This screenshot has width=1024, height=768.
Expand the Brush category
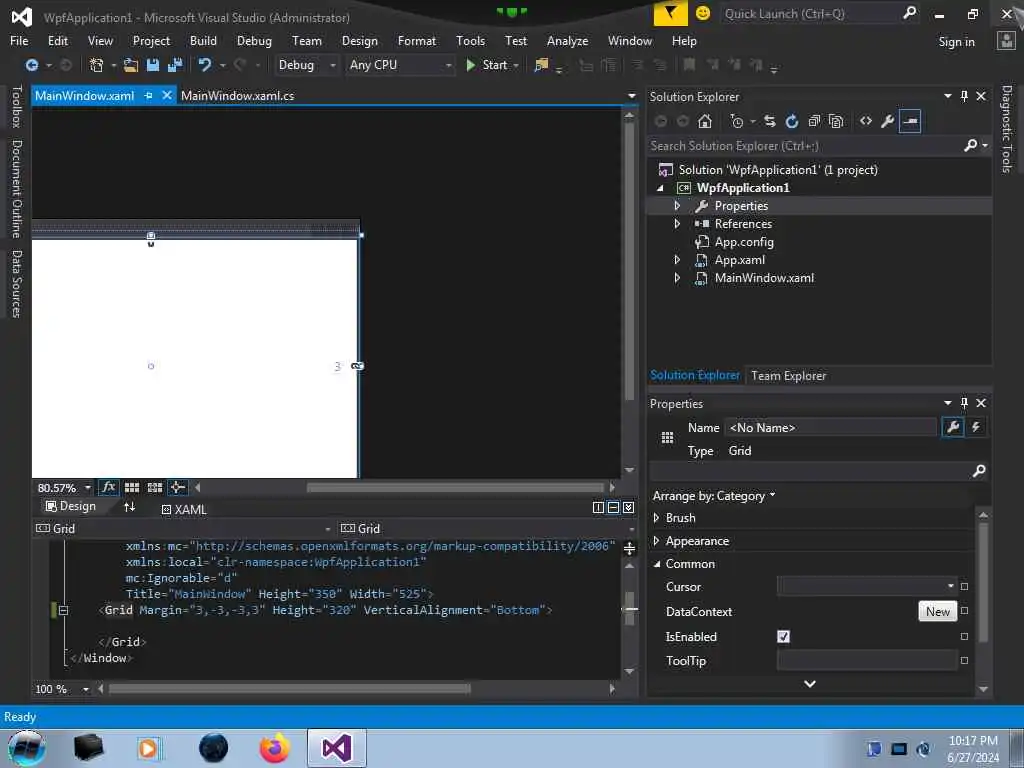tap(656, 518)
